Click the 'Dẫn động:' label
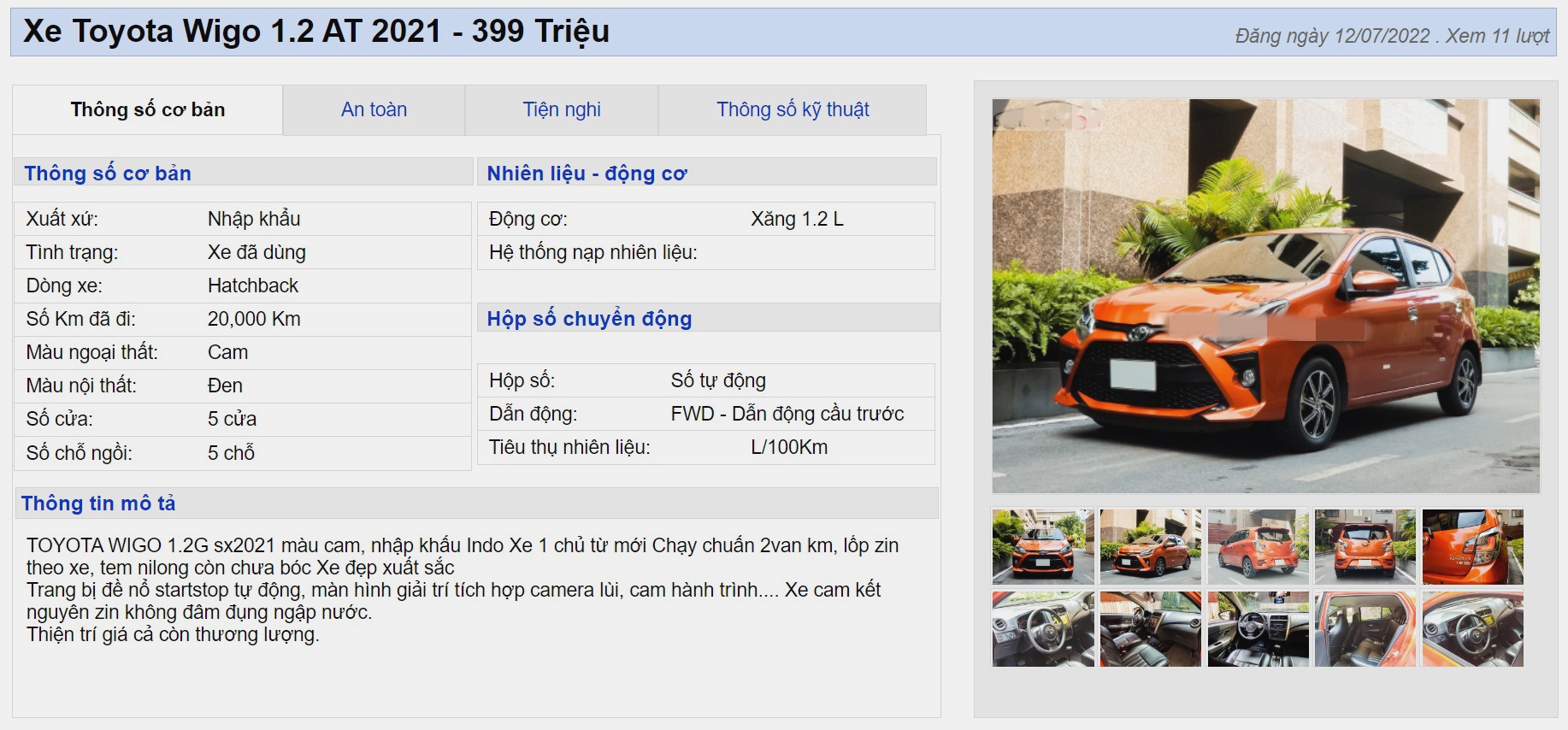This screenshot has height=730, width=1568. point(533,414)
